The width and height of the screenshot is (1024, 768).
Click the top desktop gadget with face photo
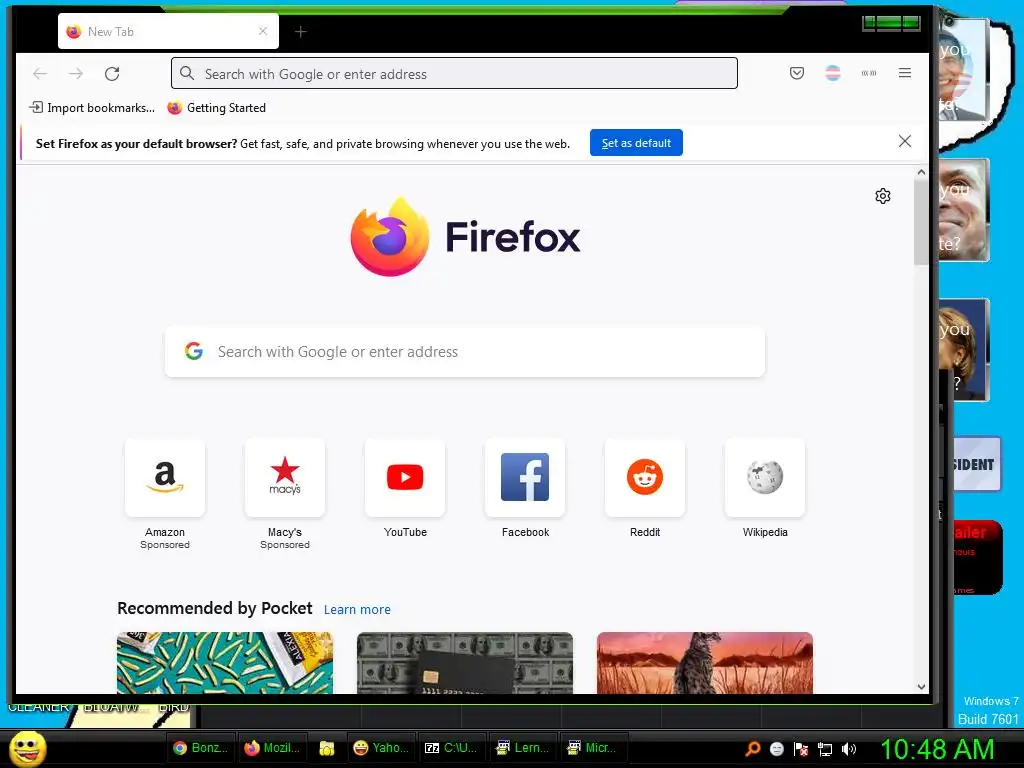coord(964,70)
